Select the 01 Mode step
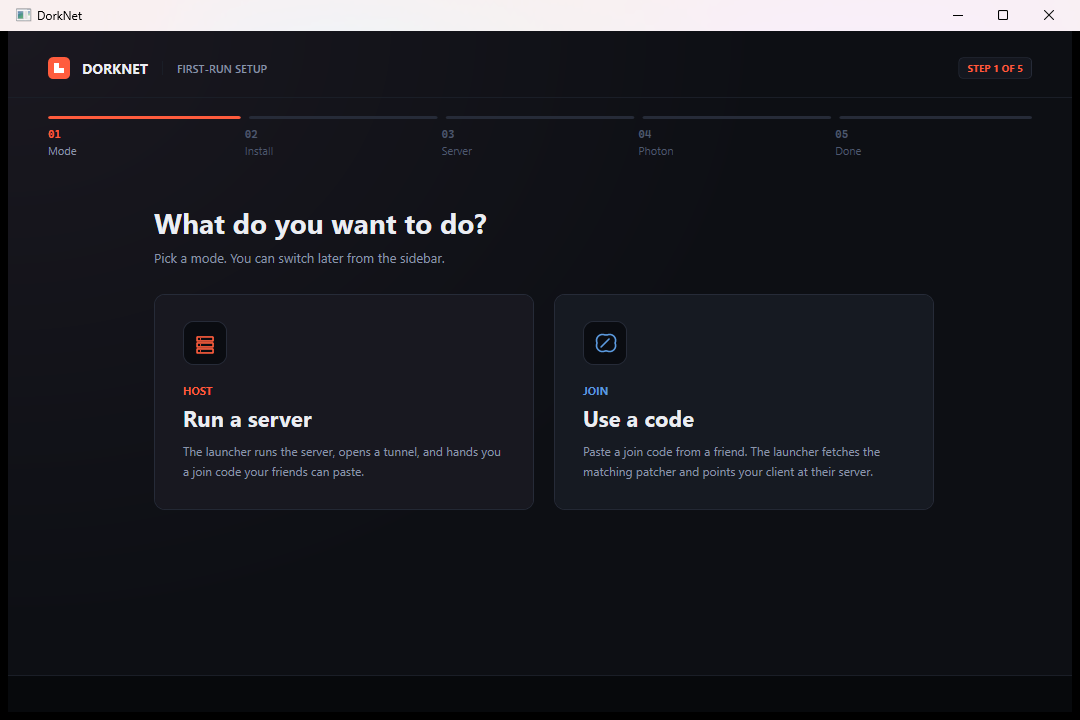1080x720 pixels. [x=144, y=137]
